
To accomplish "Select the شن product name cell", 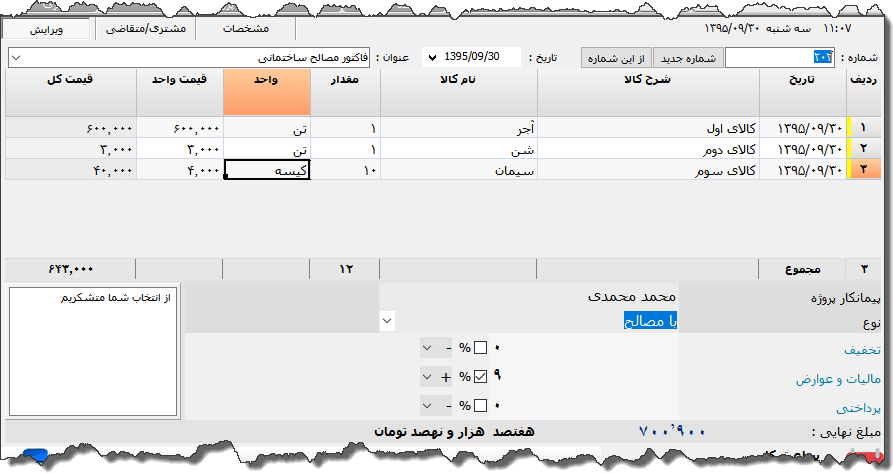I will (x=458, y=149).
